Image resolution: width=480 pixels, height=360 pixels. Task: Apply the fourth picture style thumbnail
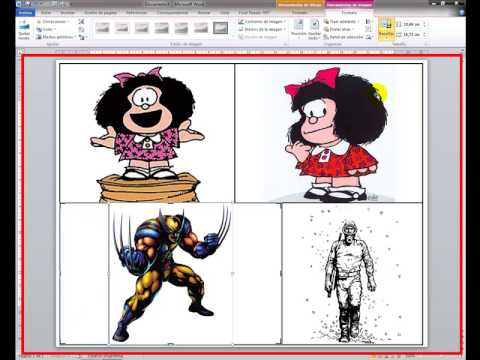[161, 28]
